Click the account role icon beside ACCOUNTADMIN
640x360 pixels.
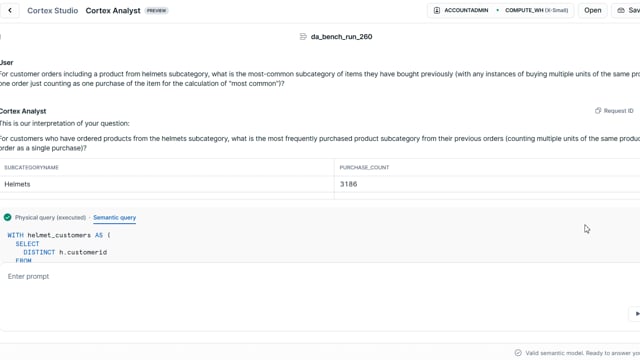coord(436,10)
